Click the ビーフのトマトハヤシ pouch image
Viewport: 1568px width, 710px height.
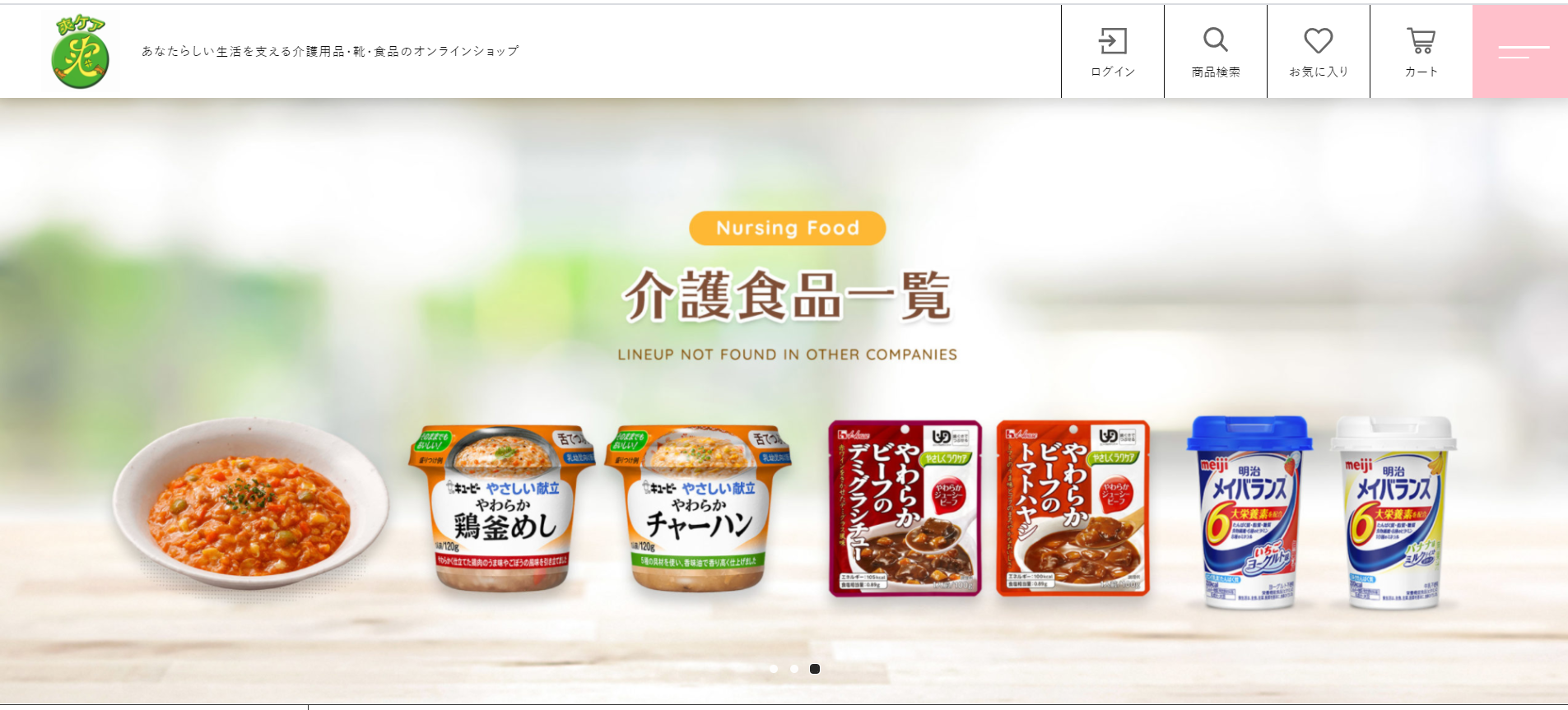click(x=1072, y=508)
